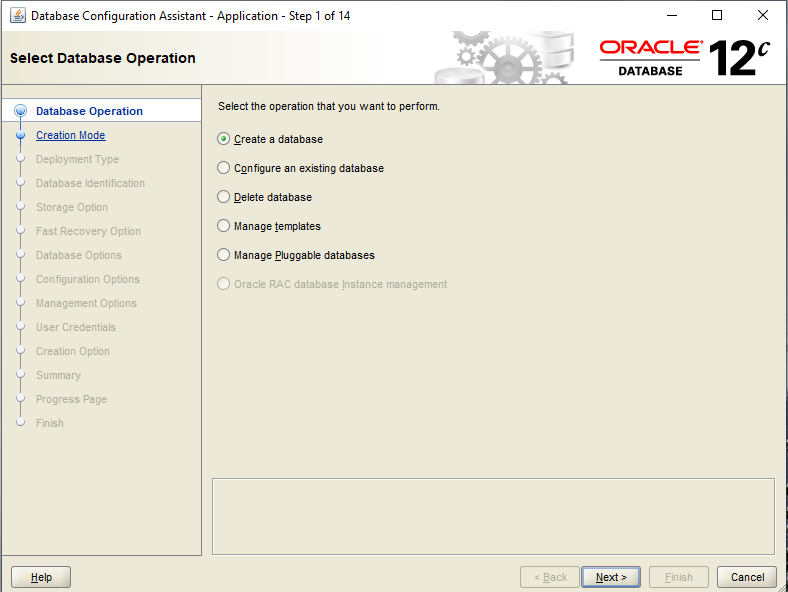
Task: Click the Select Database Operation heading
Action: [103, 58]
